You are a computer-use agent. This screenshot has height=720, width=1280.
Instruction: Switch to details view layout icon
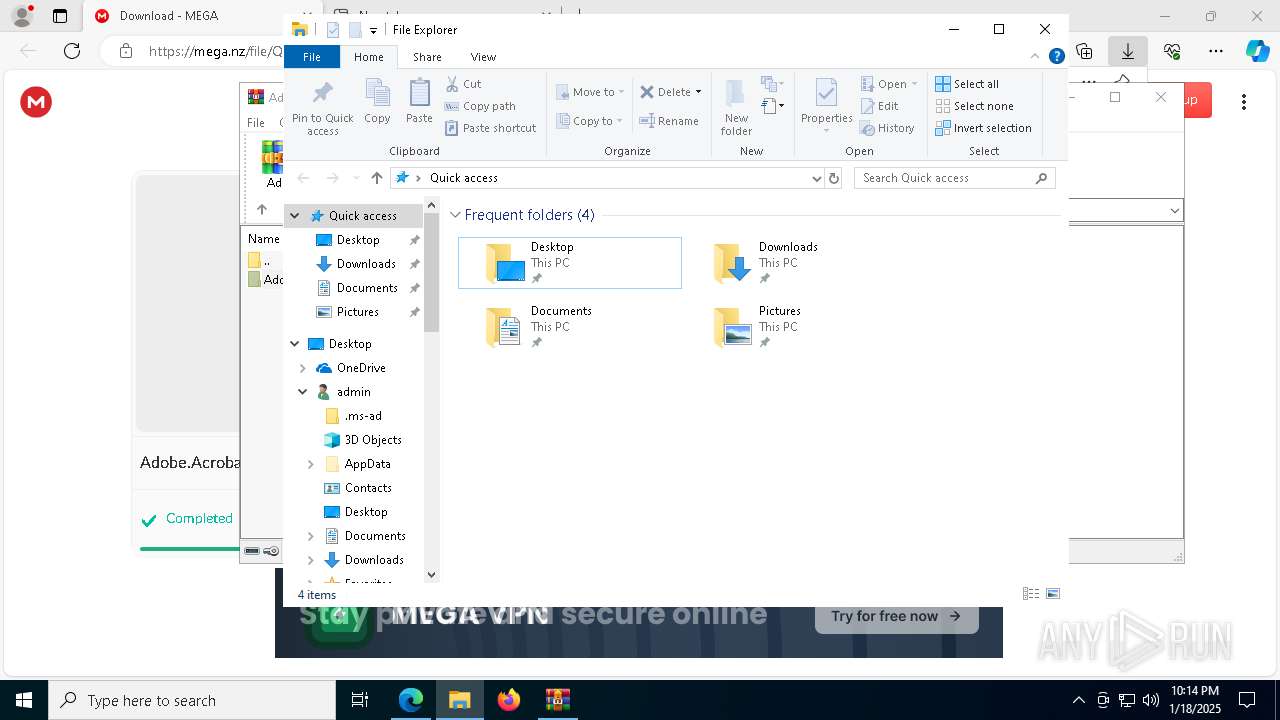pyautogui.click(x=1031, y=594)
